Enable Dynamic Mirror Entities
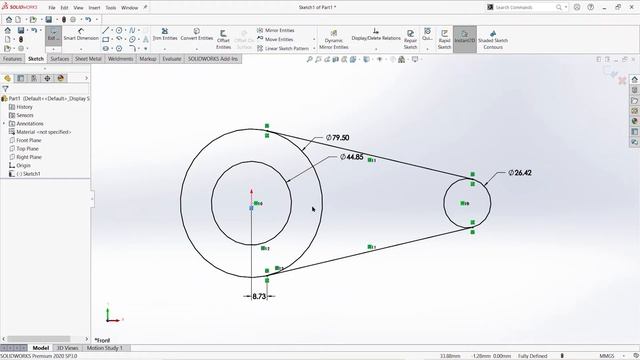Image resolution: width=640 pixels, height=360 pixels. [333, 40]
